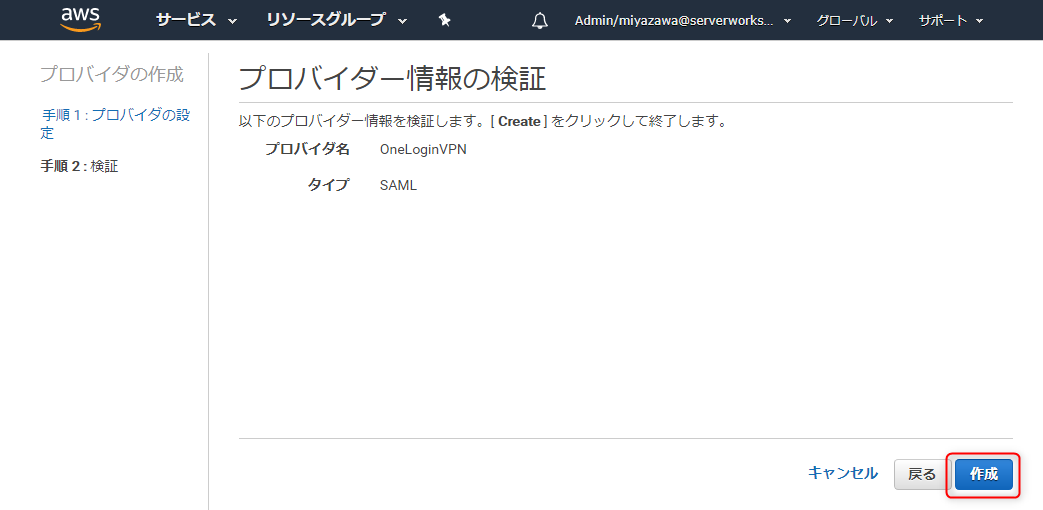The height and width of the screenshot is (510, 1043).
Task: Expand the サポート menu
Action: [951, 21]
